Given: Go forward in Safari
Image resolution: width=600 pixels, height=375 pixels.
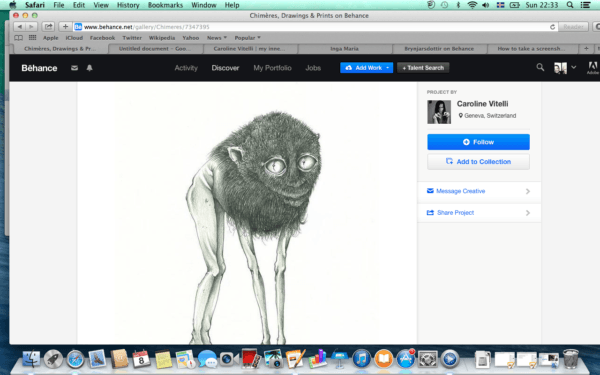Looking at the screenshot, I should [31, 26].
